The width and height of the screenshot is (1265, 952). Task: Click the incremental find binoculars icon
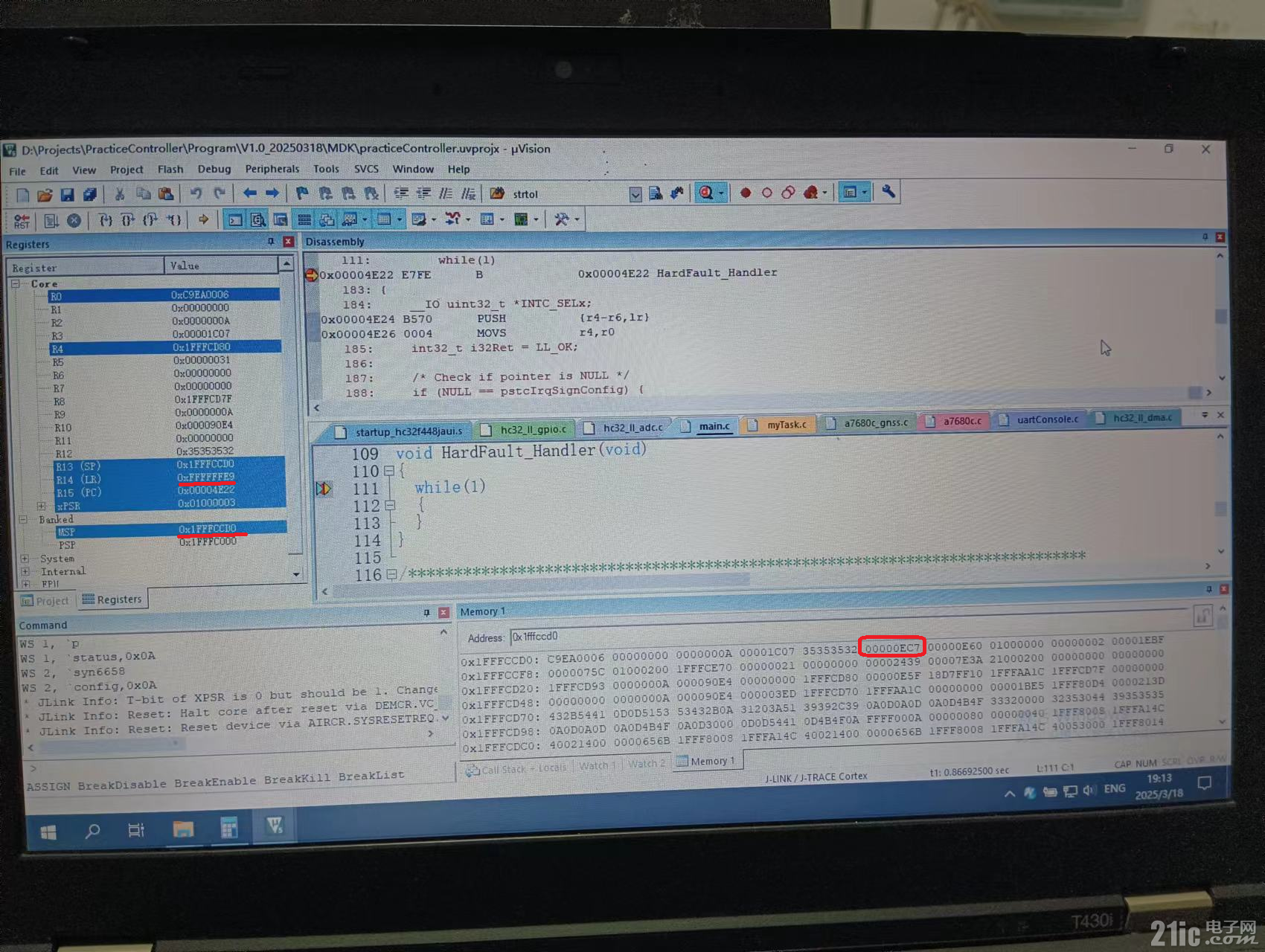[x=677, y=193]
